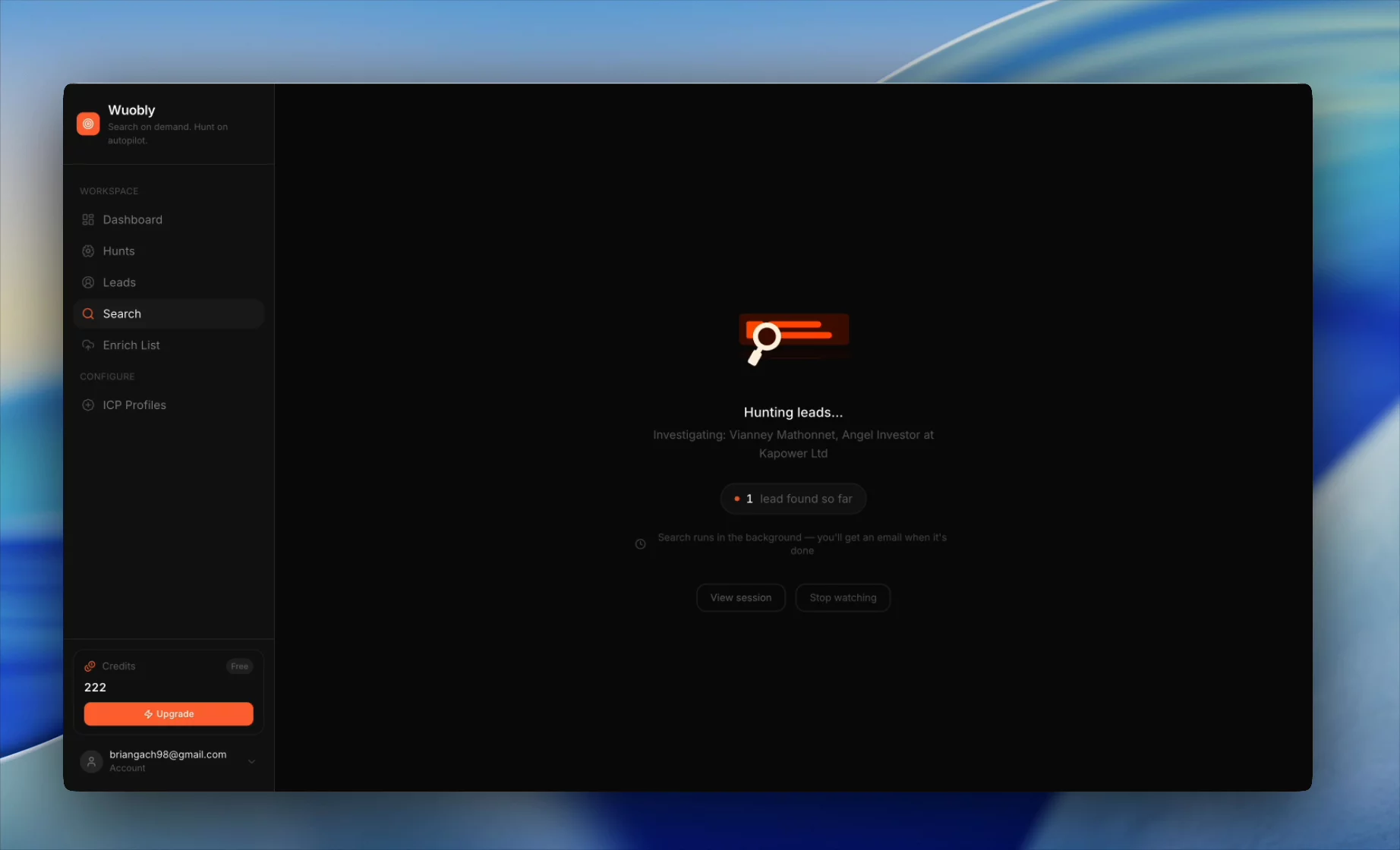Click the Dashboard grid icon
The width and height of the screenshot is (1400, 850).
[88, 219]
